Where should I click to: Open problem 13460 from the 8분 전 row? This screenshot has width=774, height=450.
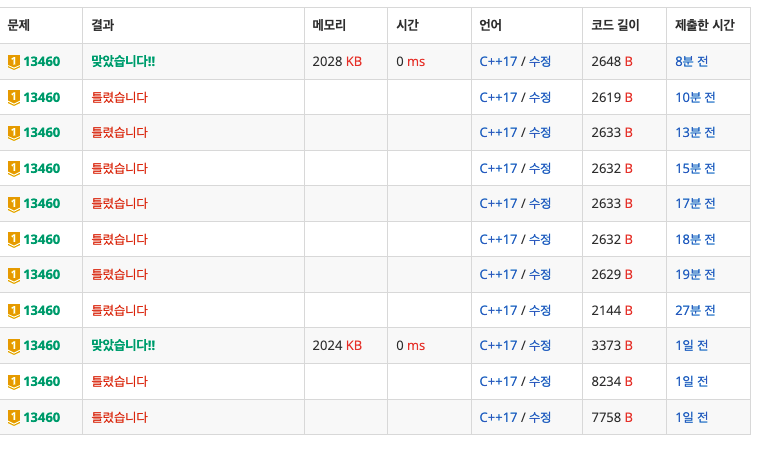pyautogui.click(x=42, y=62)
